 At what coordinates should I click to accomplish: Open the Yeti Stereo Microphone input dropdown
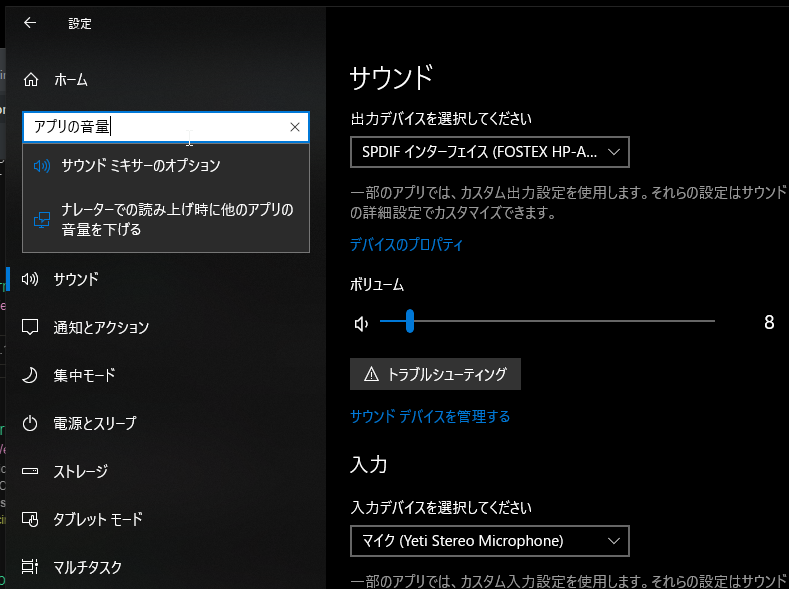pos(489,541)
